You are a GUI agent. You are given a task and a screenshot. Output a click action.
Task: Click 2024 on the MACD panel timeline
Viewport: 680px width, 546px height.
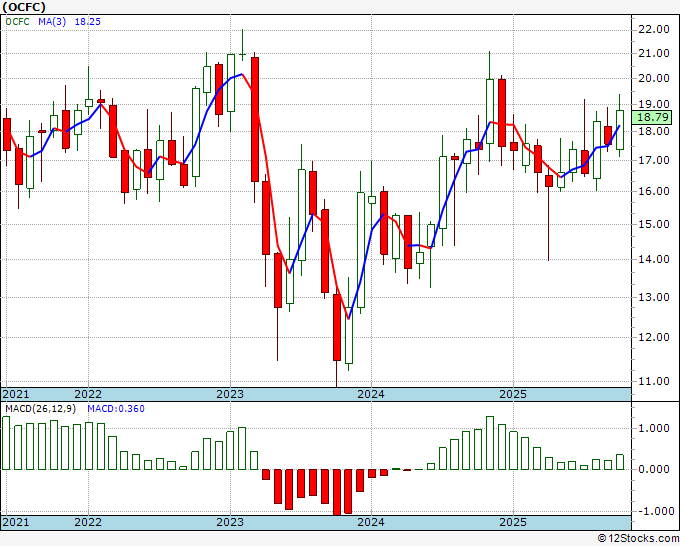pyautogui.click(x=371, y=522)
